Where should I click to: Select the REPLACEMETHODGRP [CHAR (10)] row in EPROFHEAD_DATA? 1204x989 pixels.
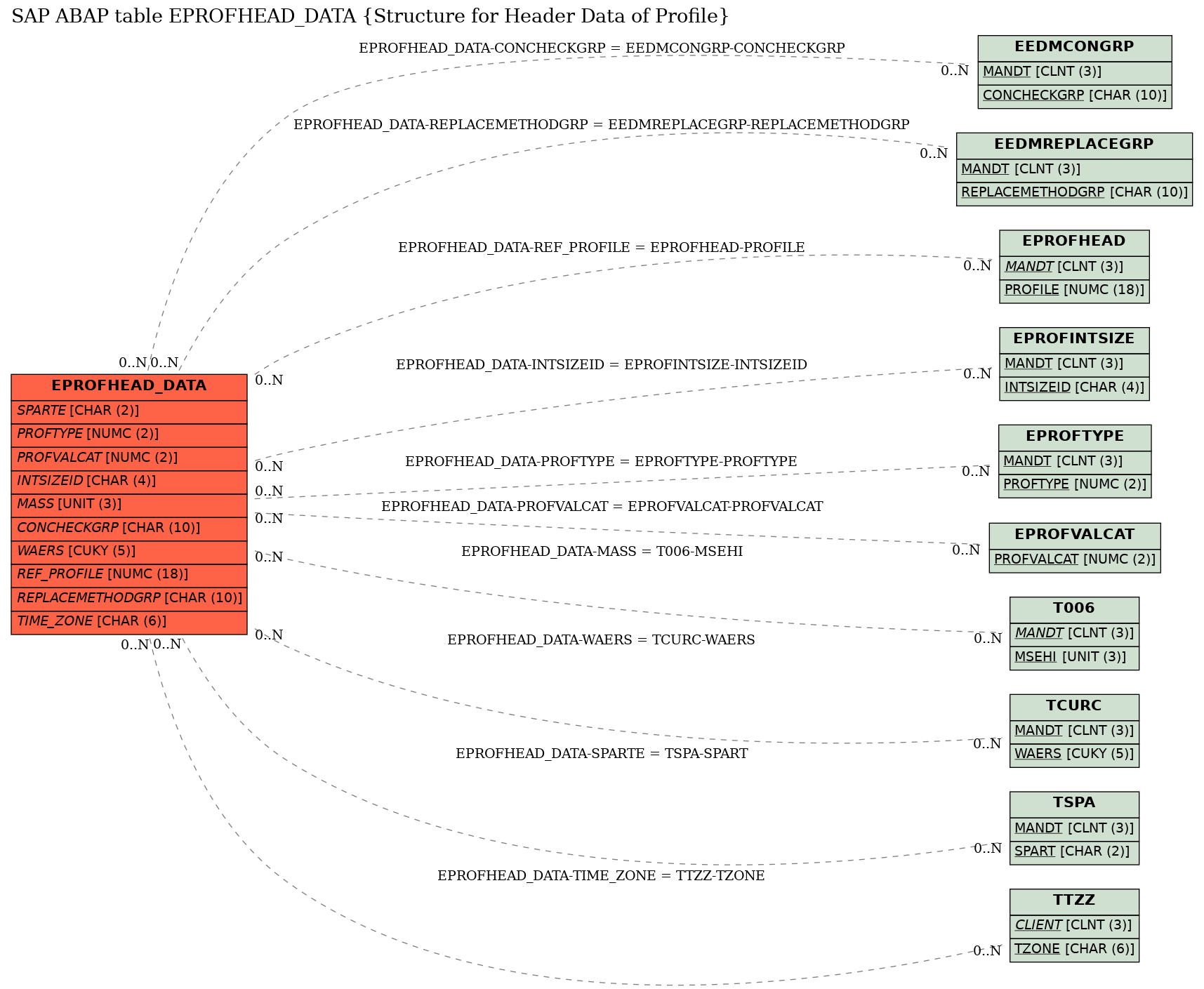coord(129,598)
